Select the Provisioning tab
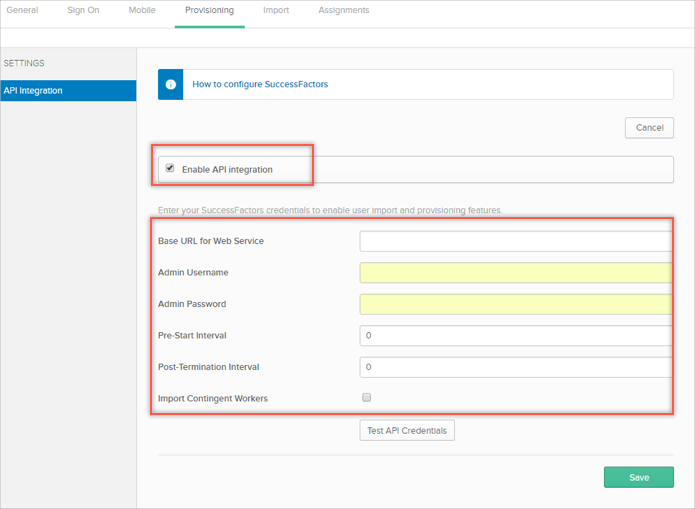Viewport: 695px width, 509px height. click(x=209, y=11)
